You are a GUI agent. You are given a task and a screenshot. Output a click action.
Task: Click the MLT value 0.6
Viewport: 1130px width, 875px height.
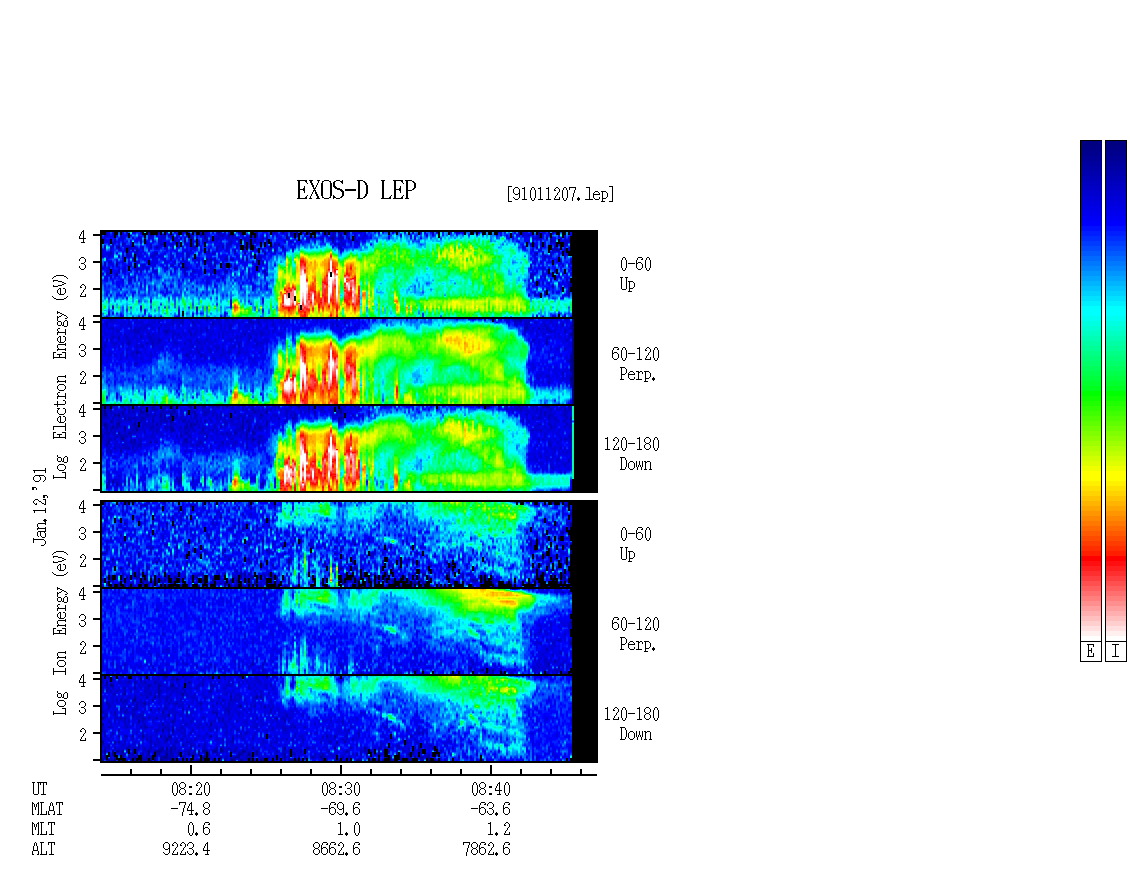(x=199, y=830)
